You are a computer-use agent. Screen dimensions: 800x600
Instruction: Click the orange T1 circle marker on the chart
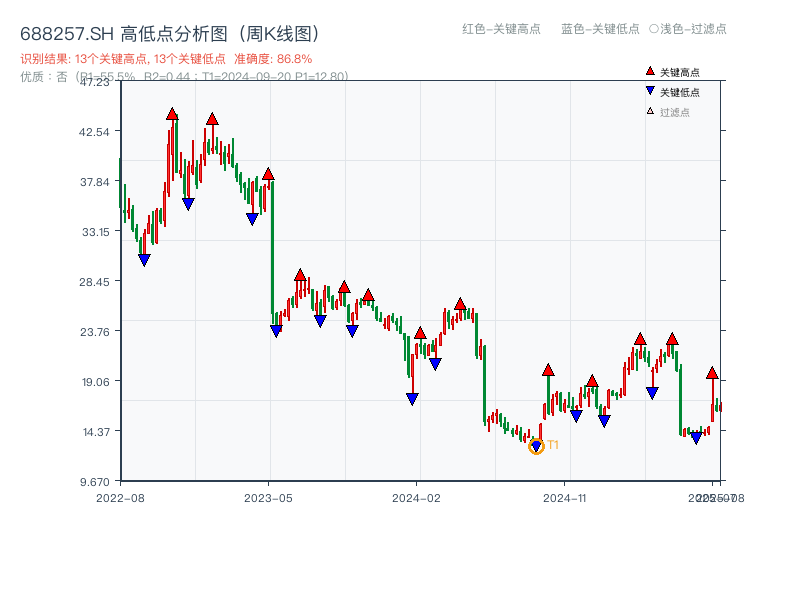pyautogui.click(x=536, y=446)
